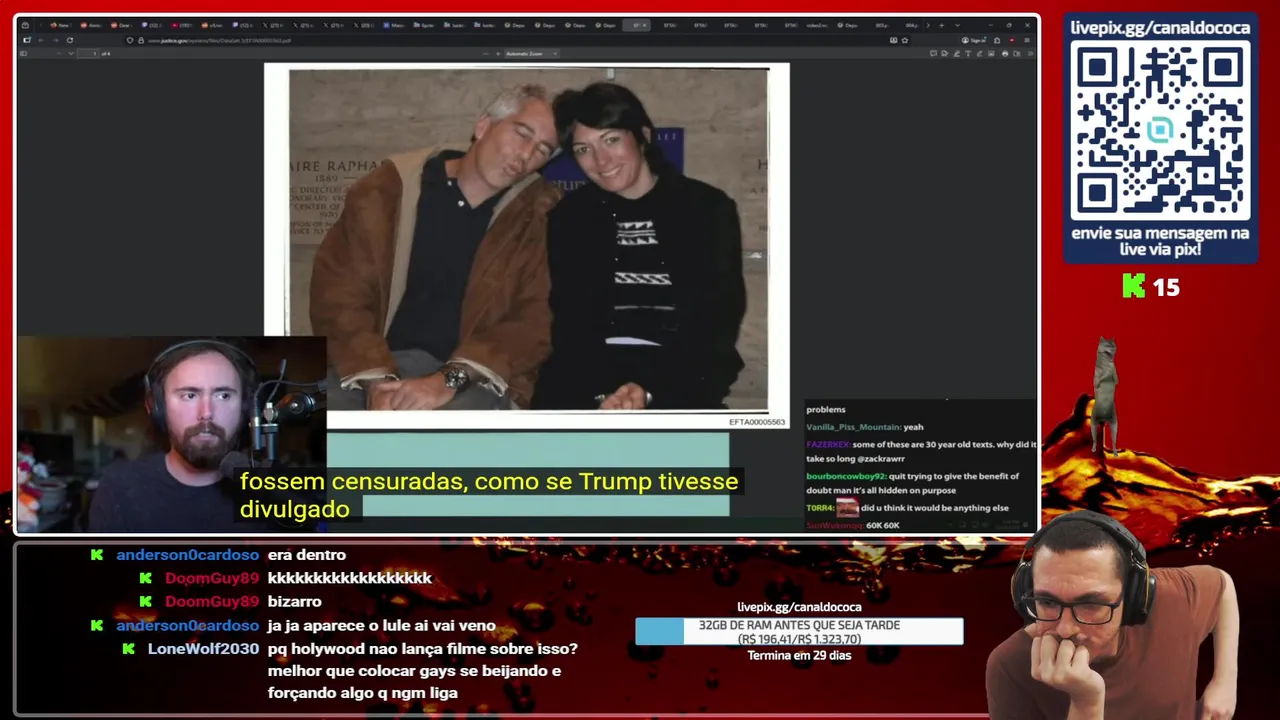Toggle the PDF viewer sidebar
Image resolution: width=1280 pixels, height=720 pixels.
click(x=24, y=53)
